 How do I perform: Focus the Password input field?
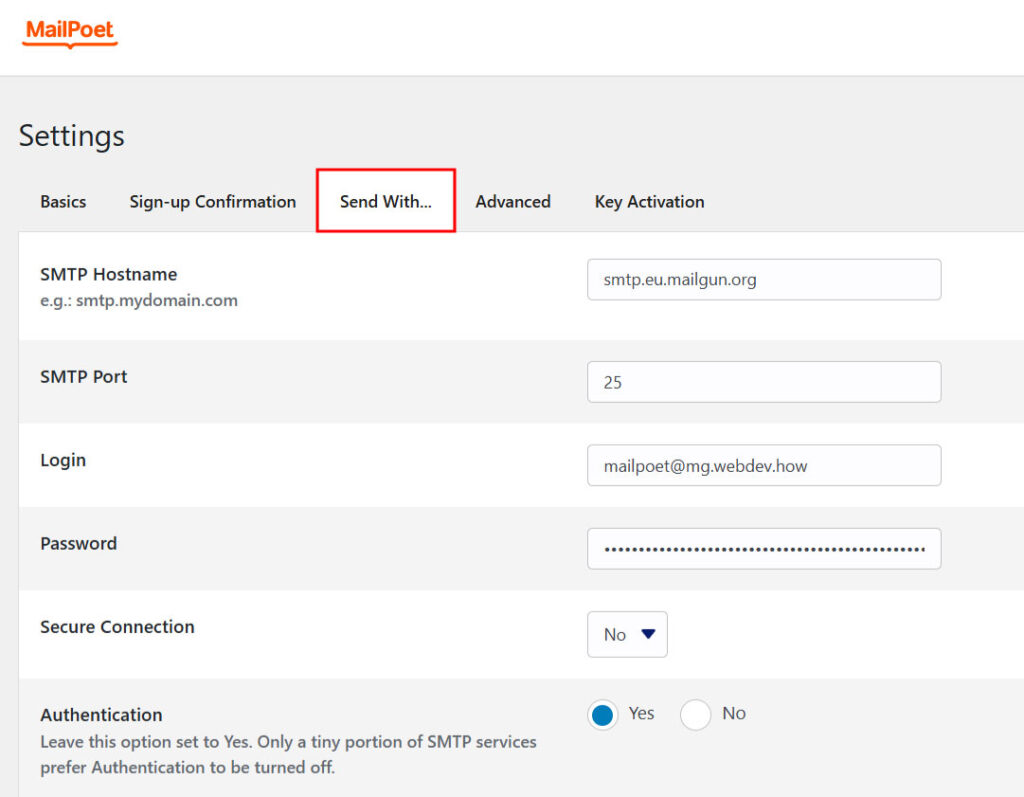tap(763, 548)
